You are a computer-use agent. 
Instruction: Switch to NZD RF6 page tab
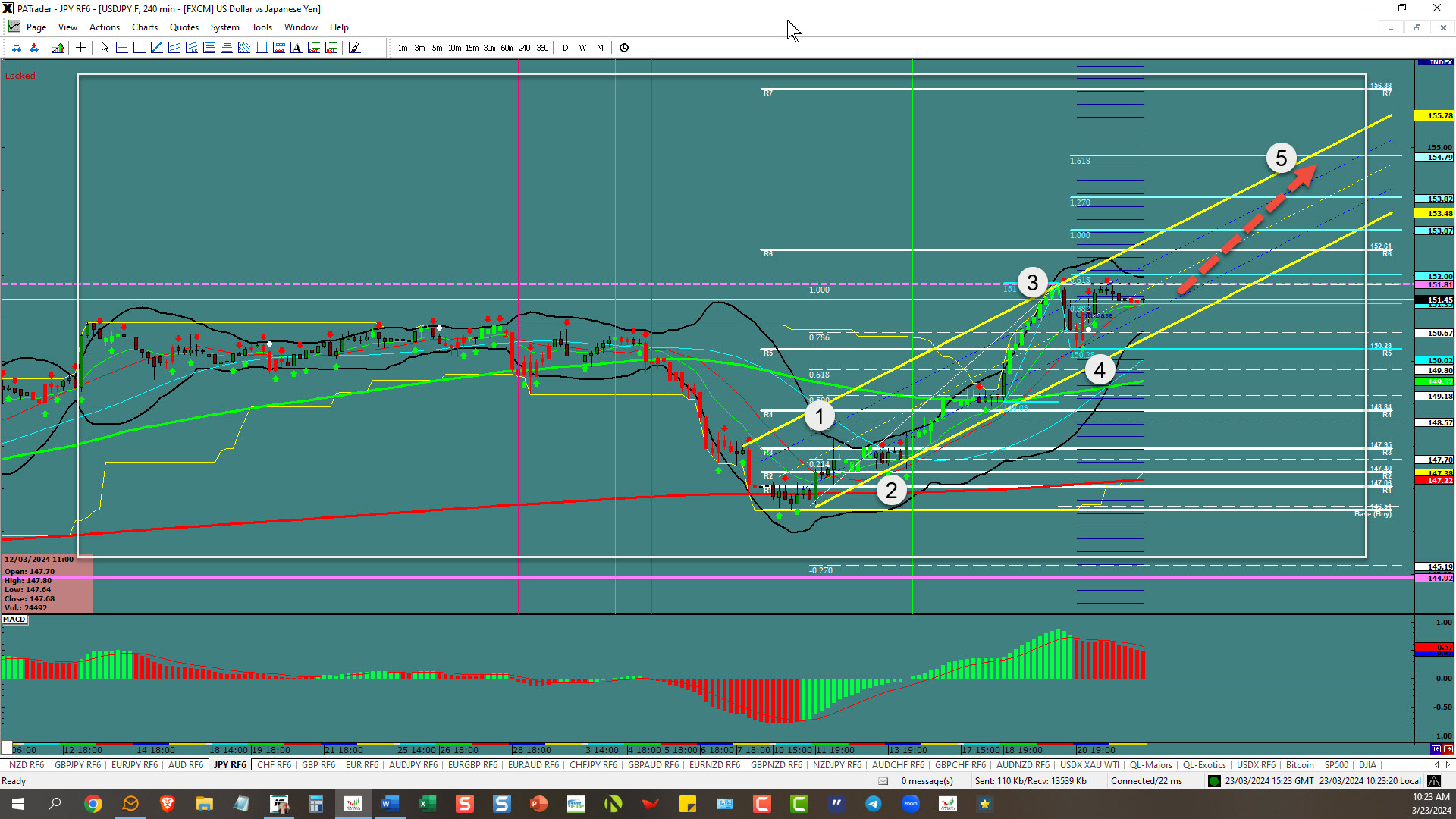coord(27,765)
